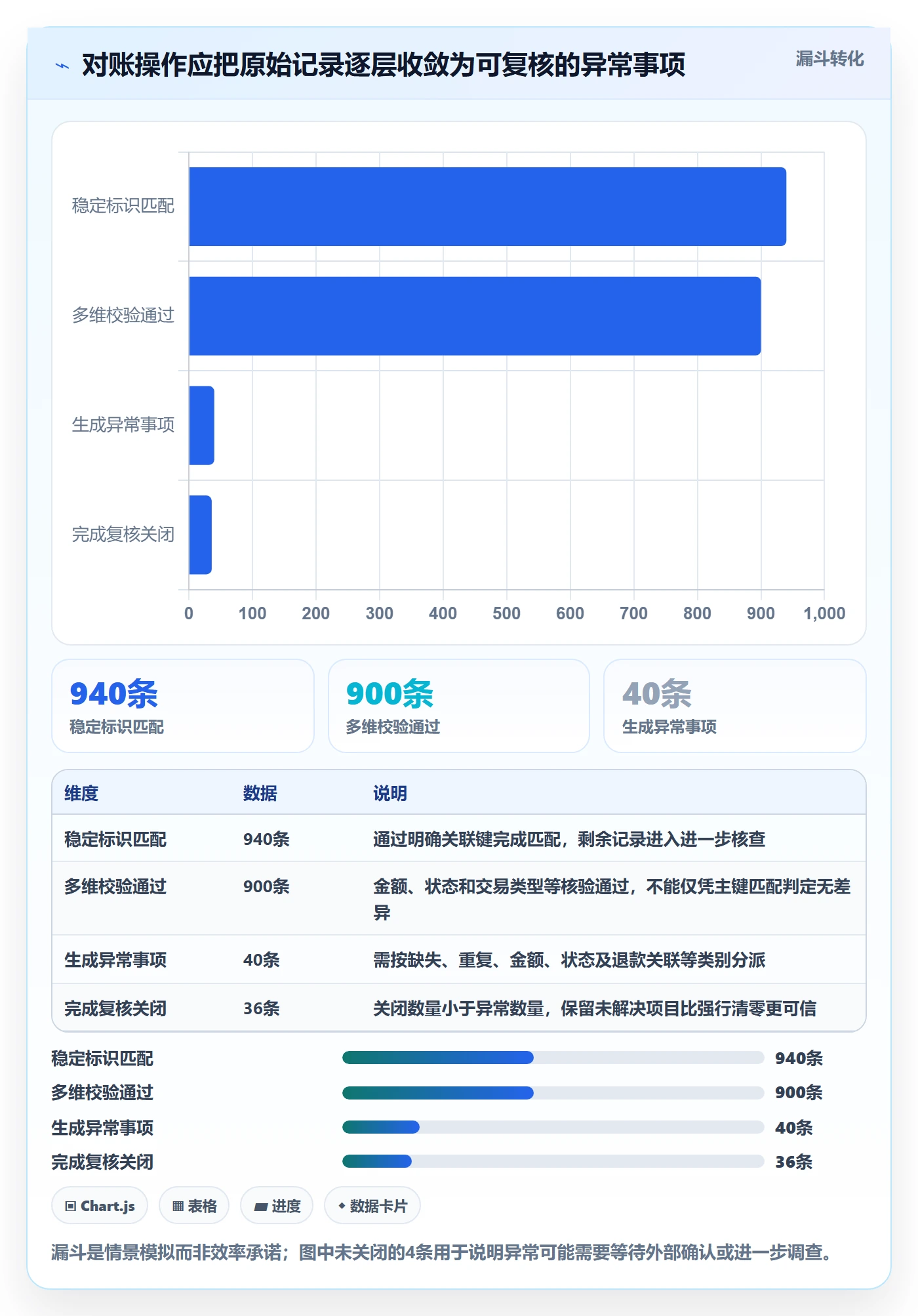Click the x-axis tick value 0
Screen dimensions: 918x1316
189,613
